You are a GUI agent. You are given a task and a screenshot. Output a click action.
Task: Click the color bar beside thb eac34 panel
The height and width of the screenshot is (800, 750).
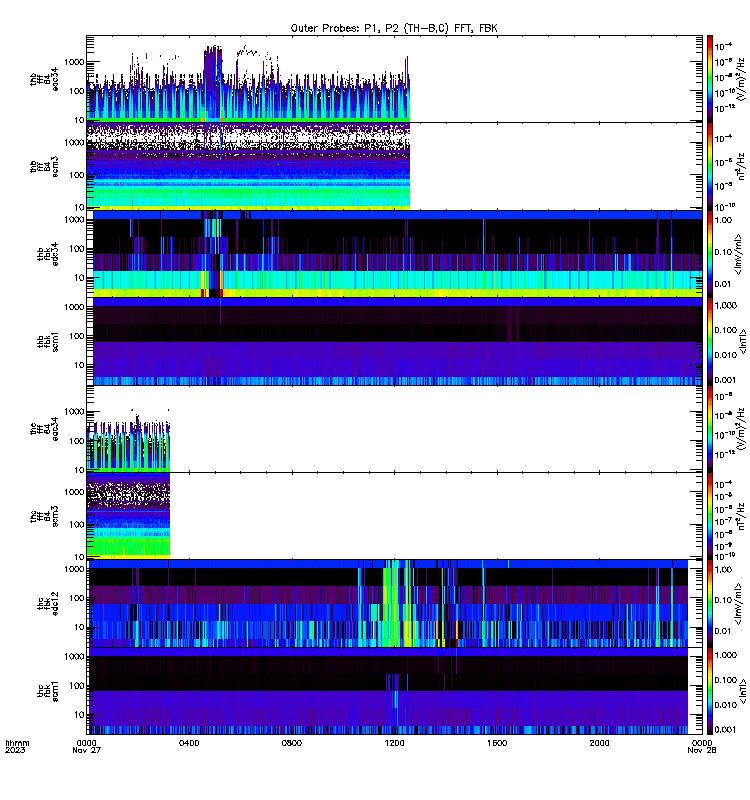tap(710, 79)
